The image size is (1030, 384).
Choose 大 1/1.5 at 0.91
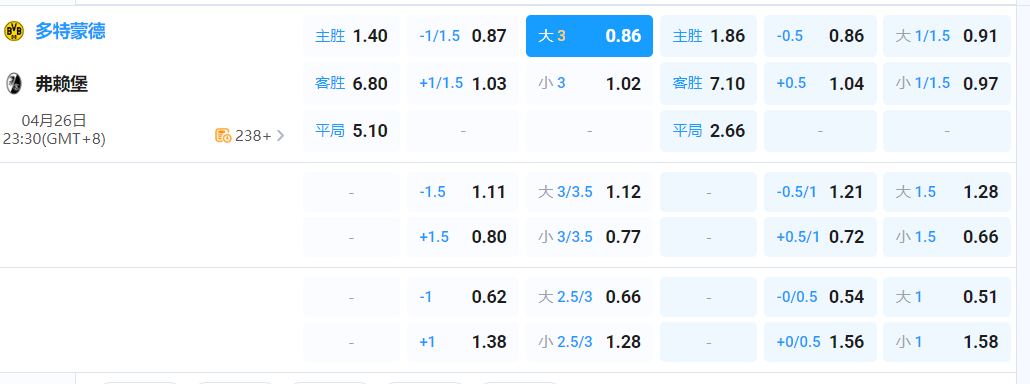click(x=947, y=36)
